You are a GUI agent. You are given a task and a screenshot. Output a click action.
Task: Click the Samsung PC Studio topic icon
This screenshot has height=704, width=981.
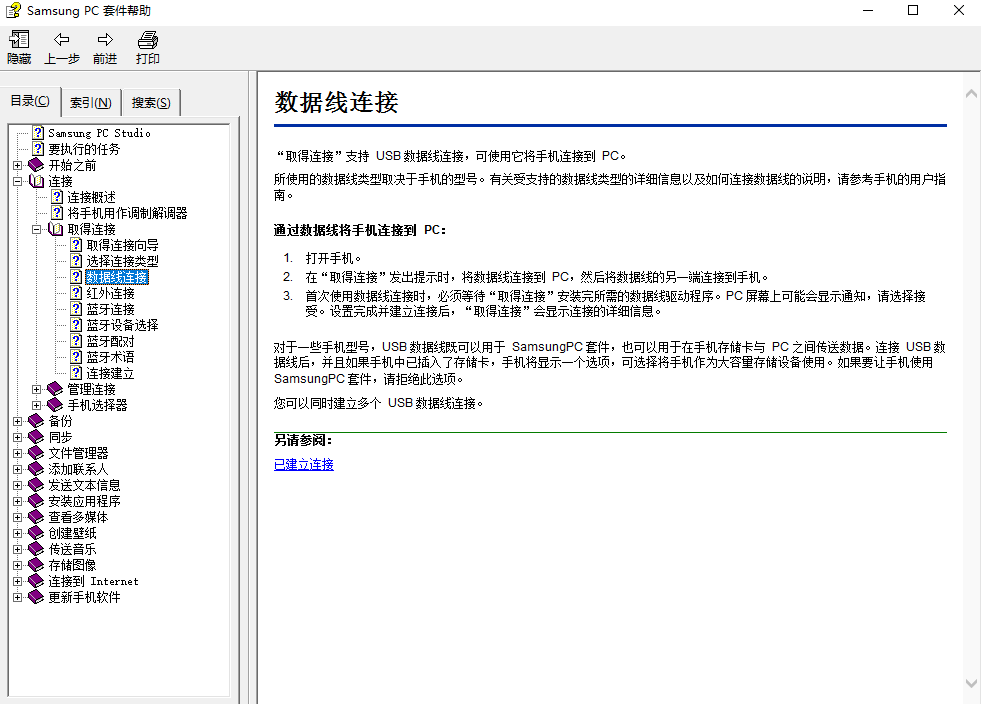click(x=38, y=133)
